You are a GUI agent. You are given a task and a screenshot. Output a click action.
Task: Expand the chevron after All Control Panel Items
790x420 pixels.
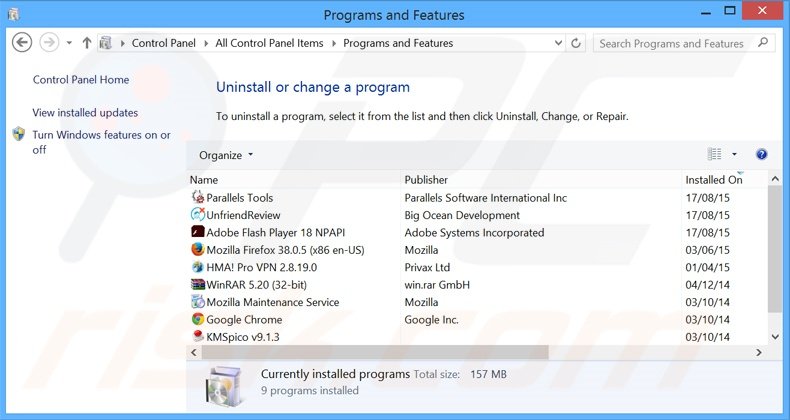334,43
